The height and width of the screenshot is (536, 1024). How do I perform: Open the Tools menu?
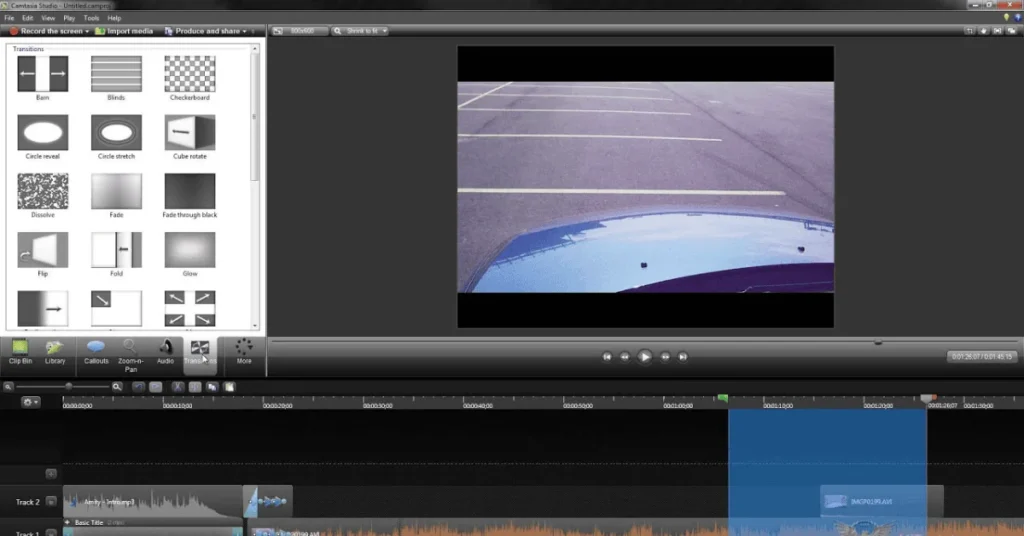[x=91, y=18]
